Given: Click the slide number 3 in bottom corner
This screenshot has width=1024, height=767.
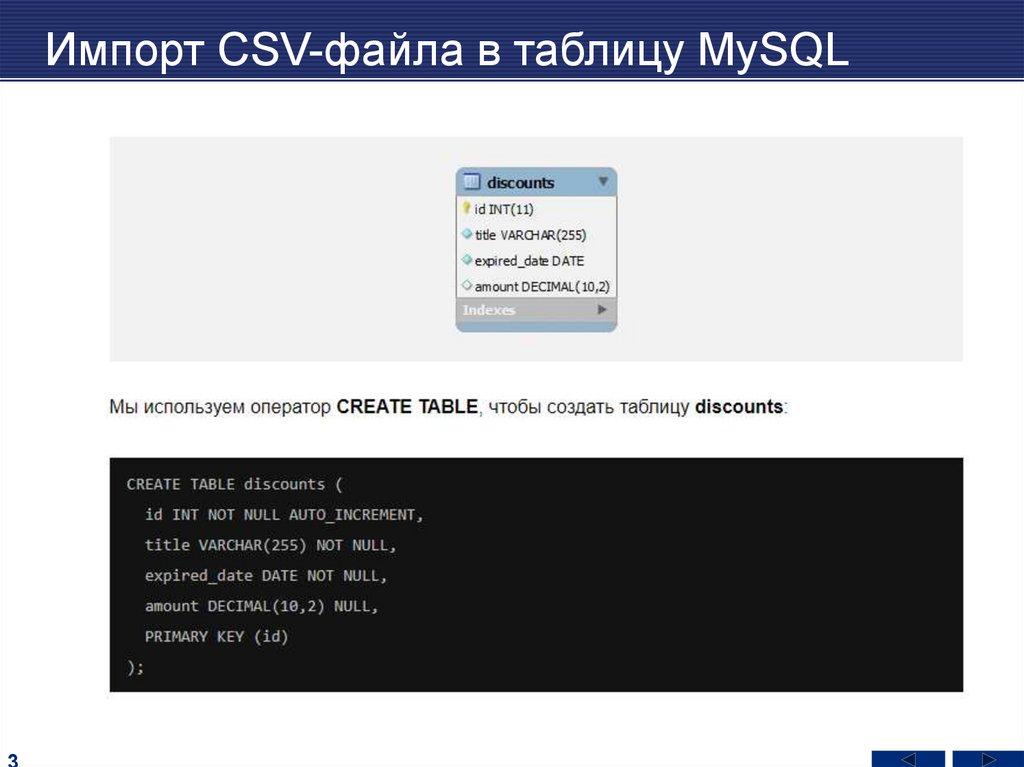Looking at the screenshot, I should click(x=12, y=758).
